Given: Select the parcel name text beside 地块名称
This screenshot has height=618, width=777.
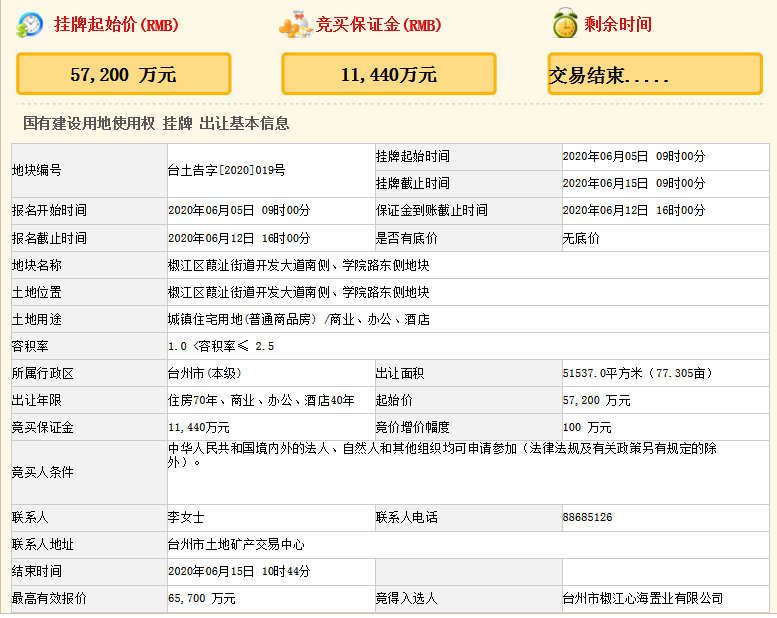Looking at the screenshot, I should pos(298,266).
